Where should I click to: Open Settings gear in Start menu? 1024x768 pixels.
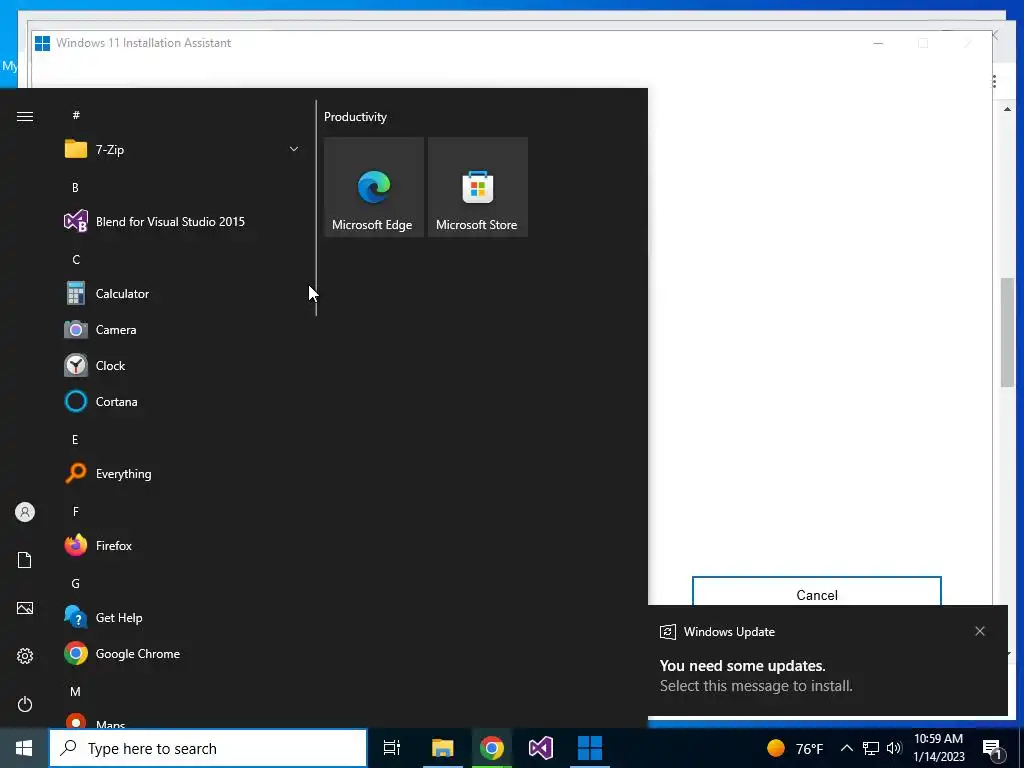25,656
